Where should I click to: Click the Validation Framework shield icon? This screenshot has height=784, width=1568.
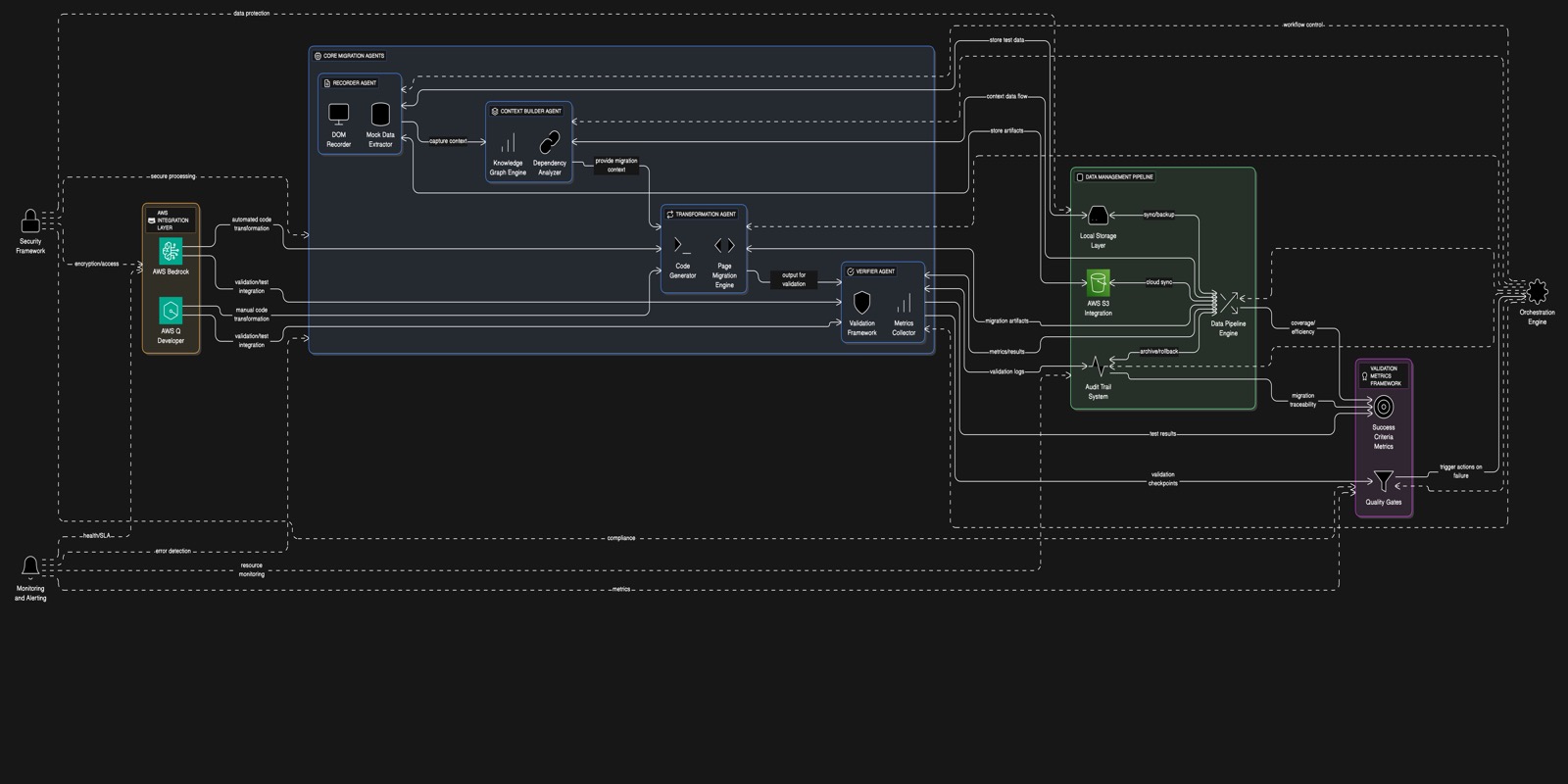point(861,302)
